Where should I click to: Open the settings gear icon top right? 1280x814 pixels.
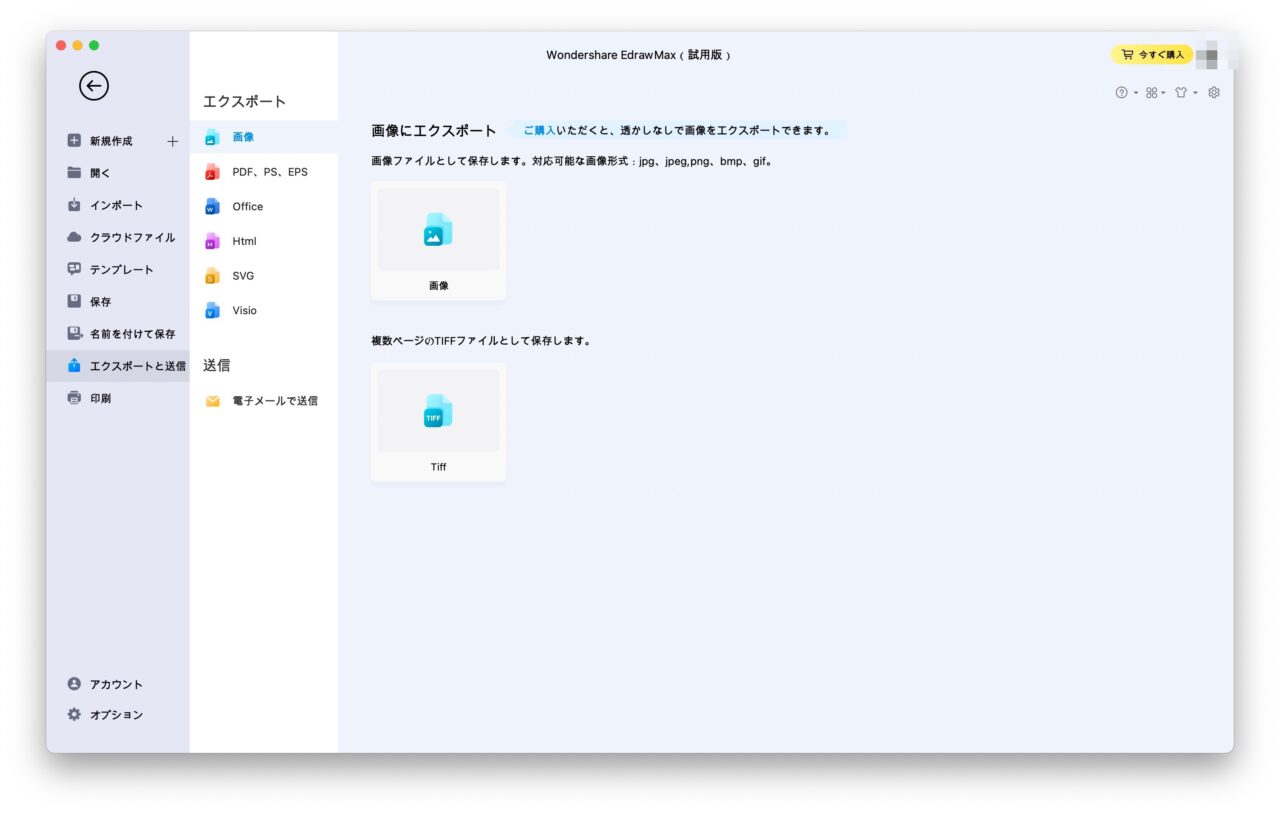click(x=1213, y=92)
